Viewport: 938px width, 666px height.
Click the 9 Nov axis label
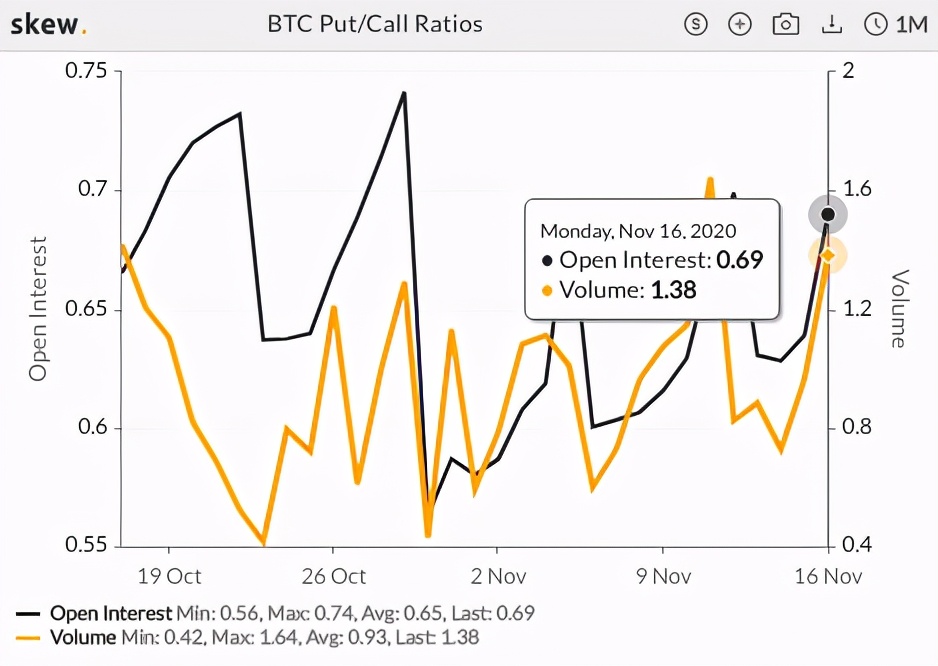tap(663, 576)
